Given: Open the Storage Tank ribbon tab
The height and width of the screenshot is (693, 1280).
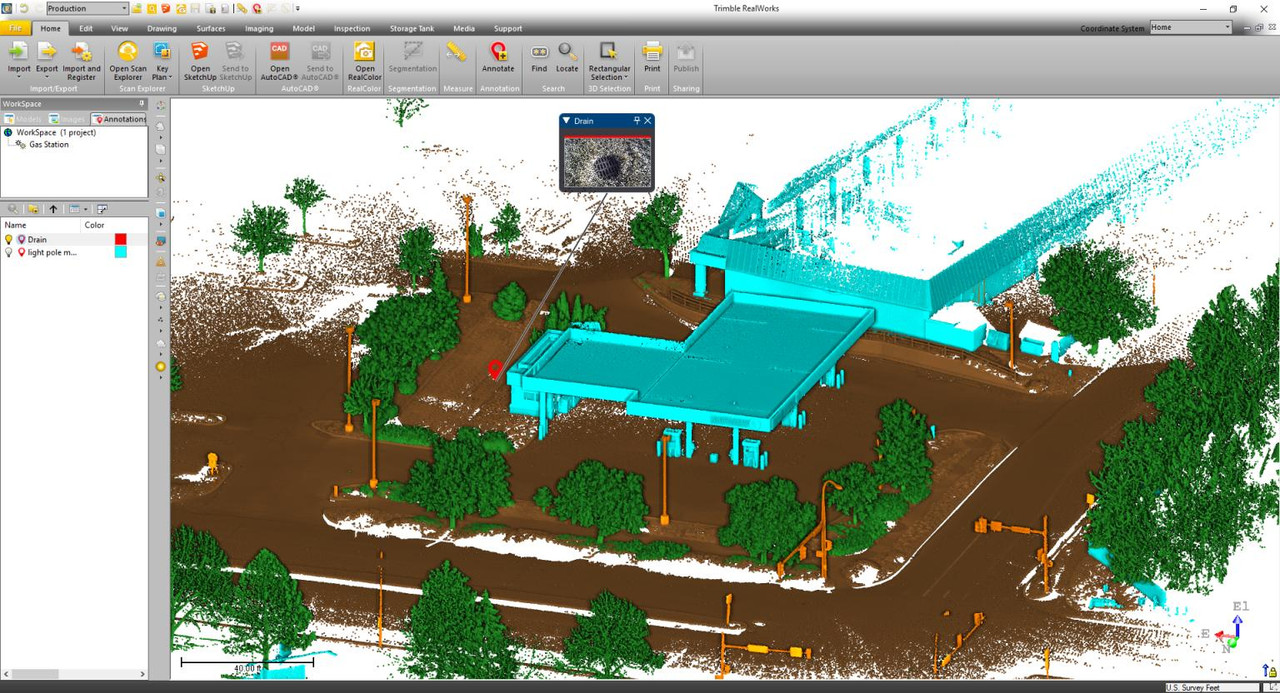Looking at the screenshot, I should 413,28.
